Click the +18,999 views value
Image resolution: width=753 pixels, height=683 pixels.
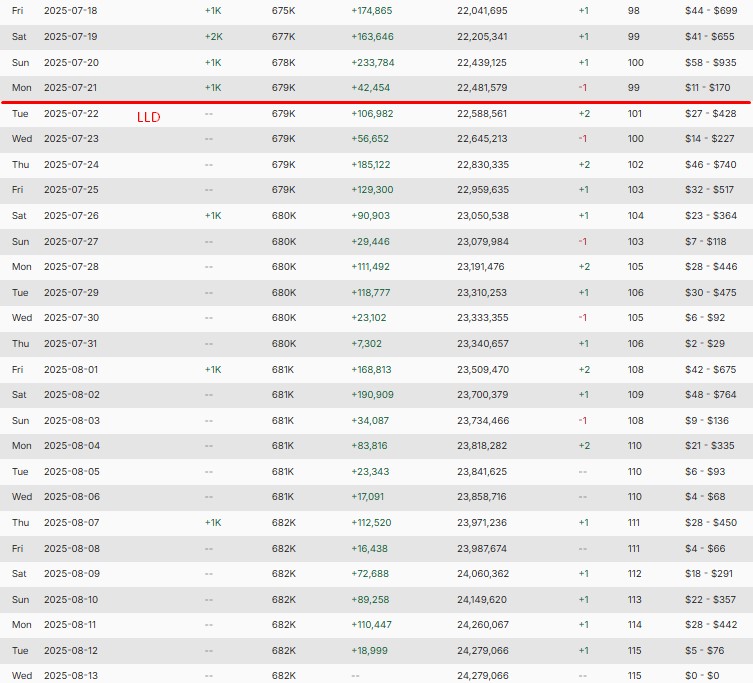369,649
